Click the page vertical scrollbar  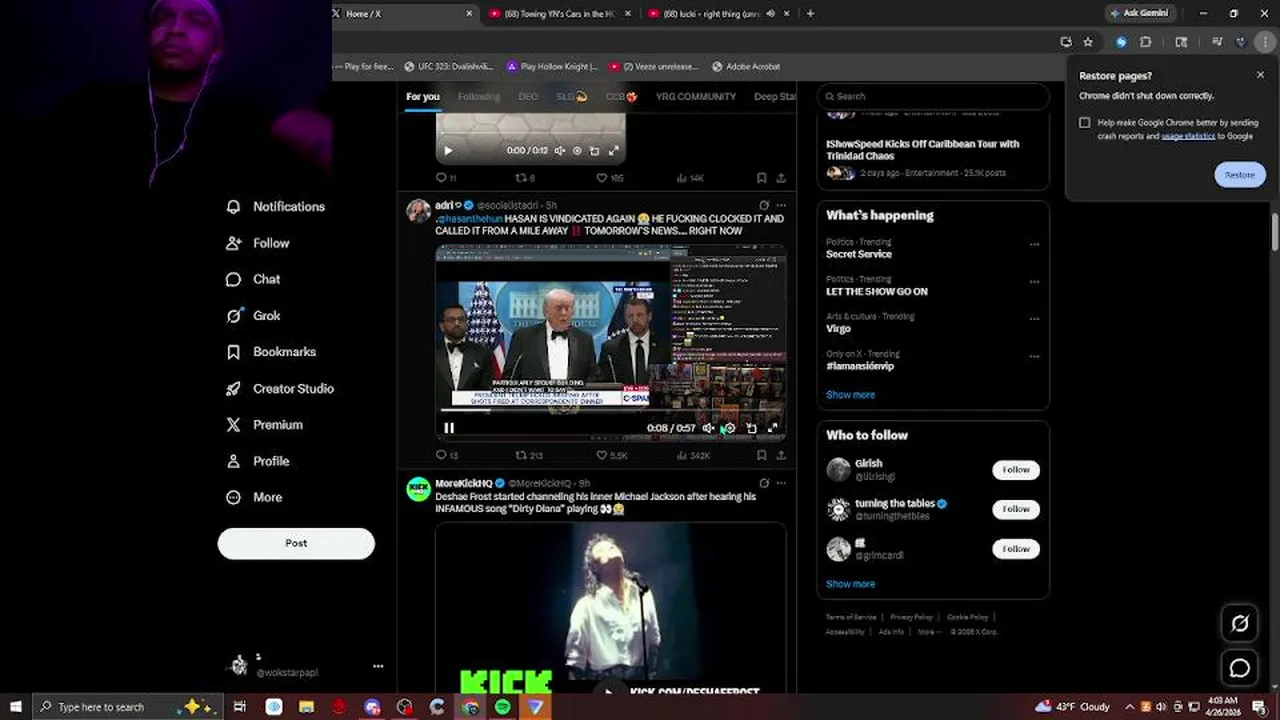[x=1275, y=232]
